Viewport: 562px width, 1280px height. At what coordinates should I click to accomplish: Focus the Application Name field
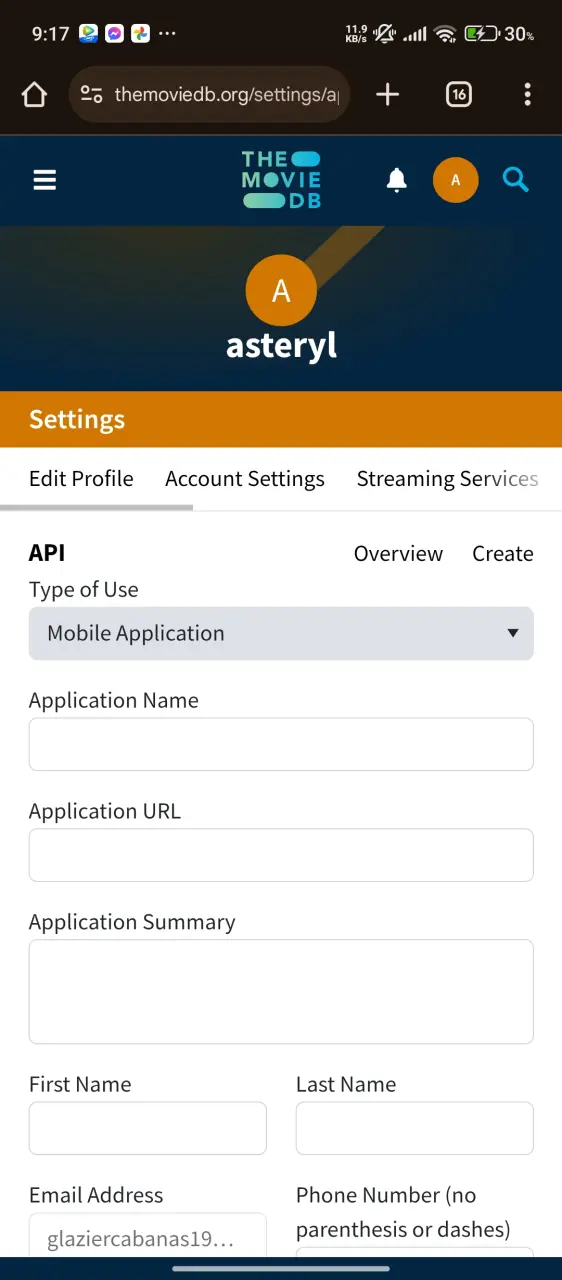tap(281, 744)
